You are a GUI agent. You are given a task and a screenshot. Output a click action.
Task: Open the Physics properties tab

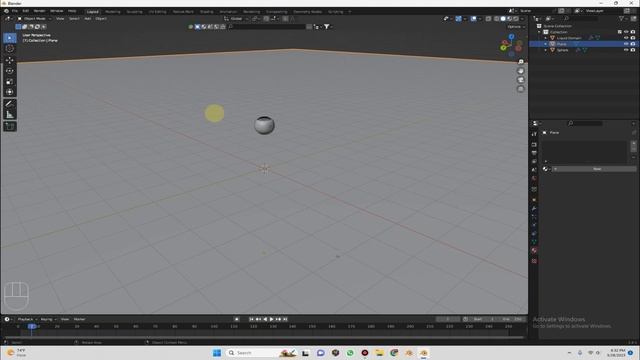[534, 225]
